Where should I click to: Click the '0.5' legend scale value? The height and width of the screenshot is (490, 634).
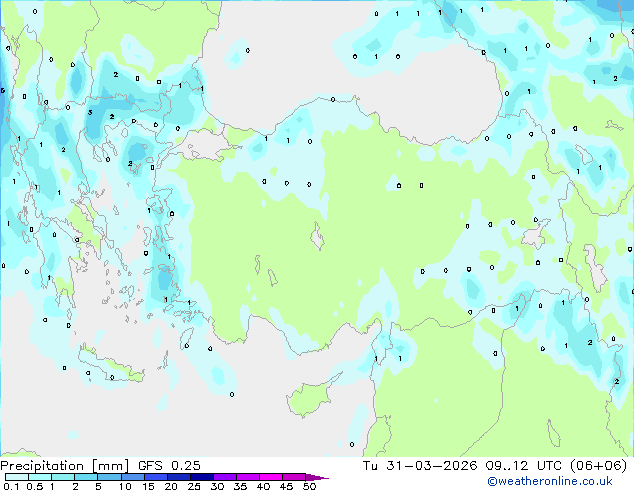(35, 486)
